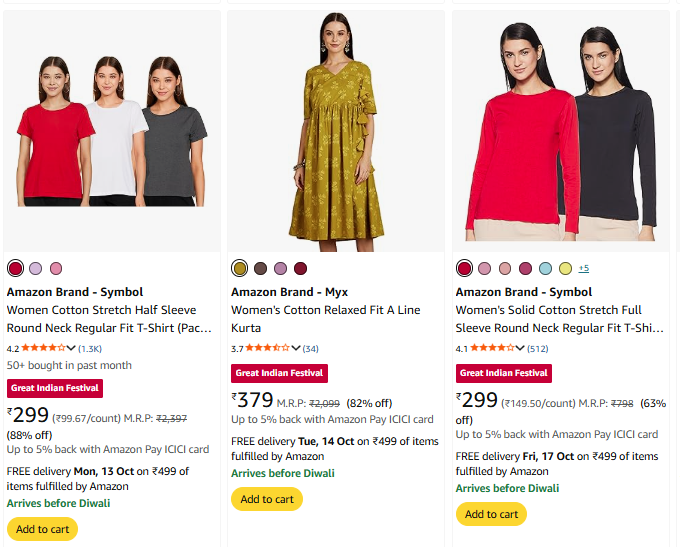680x547 pixels.
Task: Show the +5 more color options
Action: pos(583,268)
